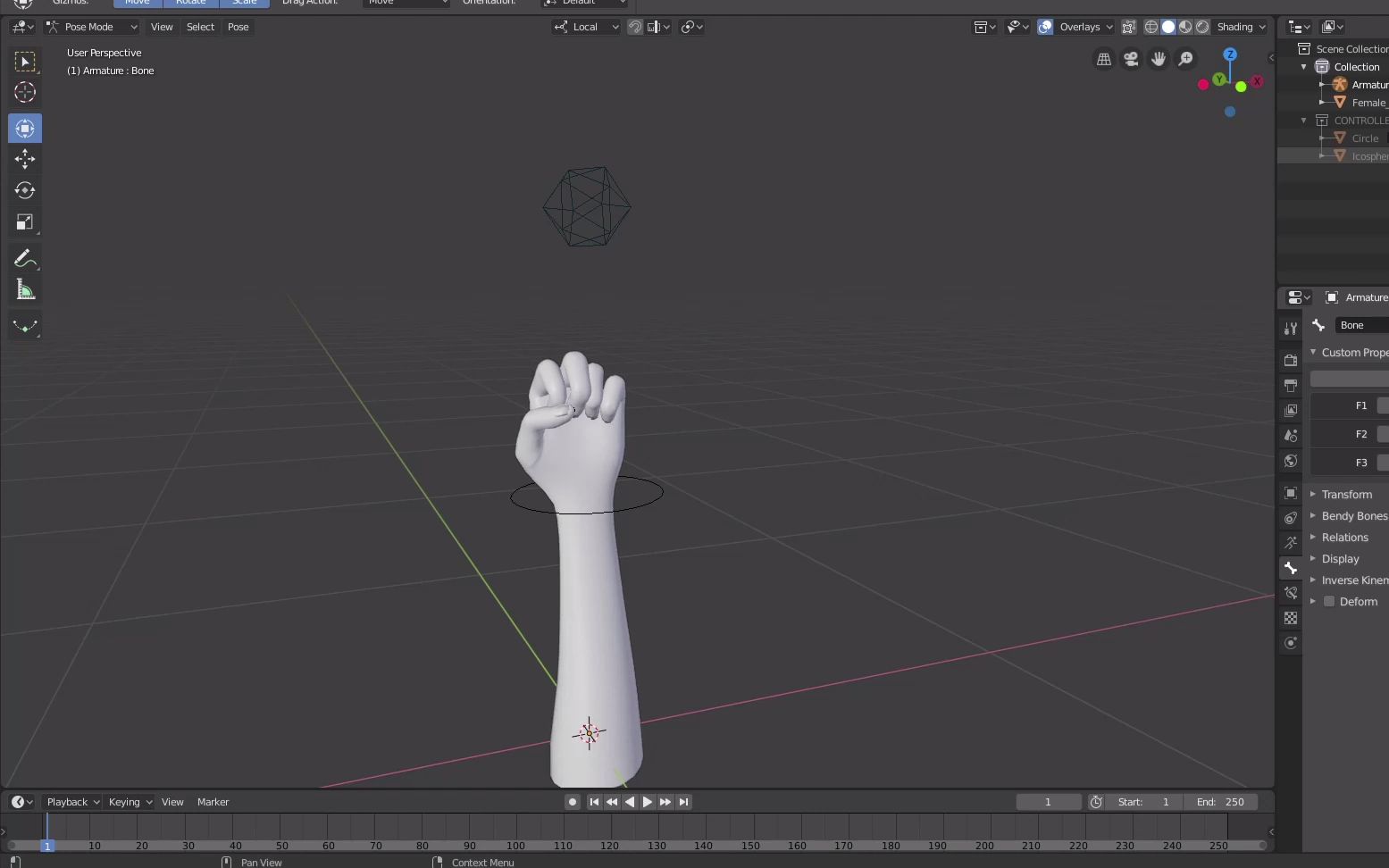Choose the Move tool in toolbar
1389x868 pixels.
[x=25, y=159]
